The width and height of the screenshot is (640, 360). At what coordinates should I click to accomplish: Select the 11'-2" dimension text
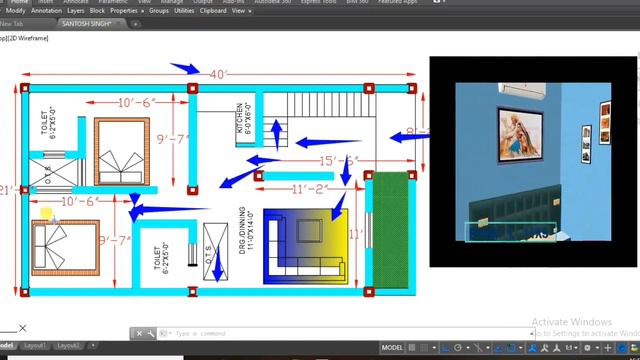click(310, 189)
